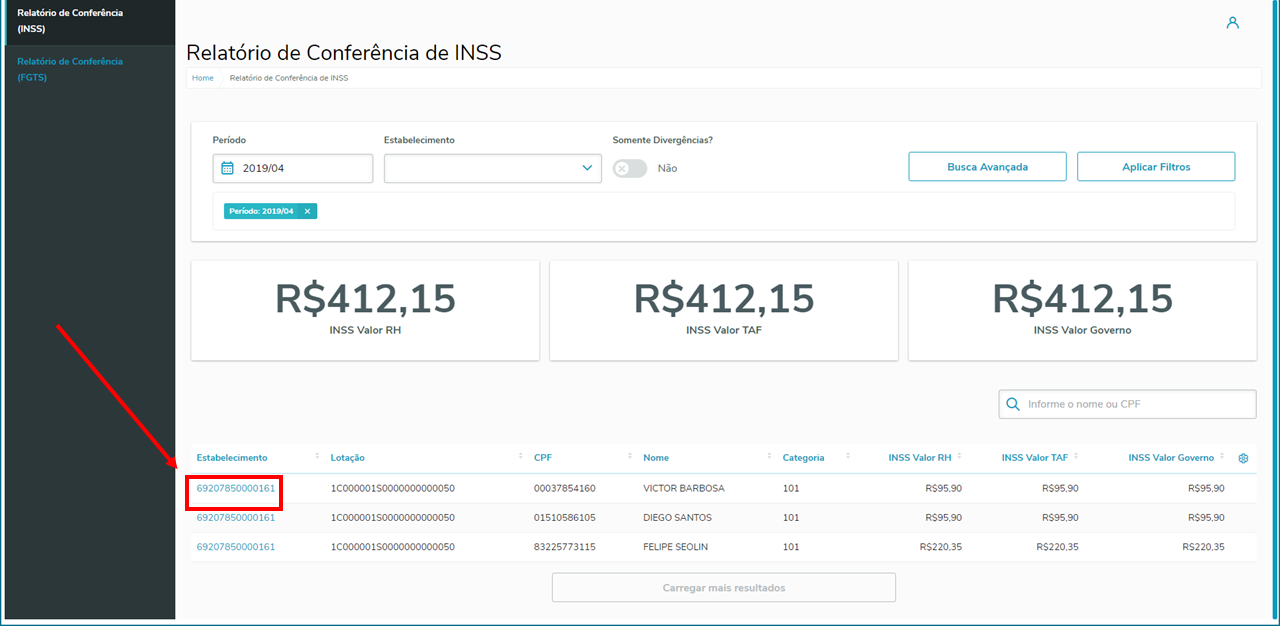Click the calendar icon in Período field

[227, 168]
